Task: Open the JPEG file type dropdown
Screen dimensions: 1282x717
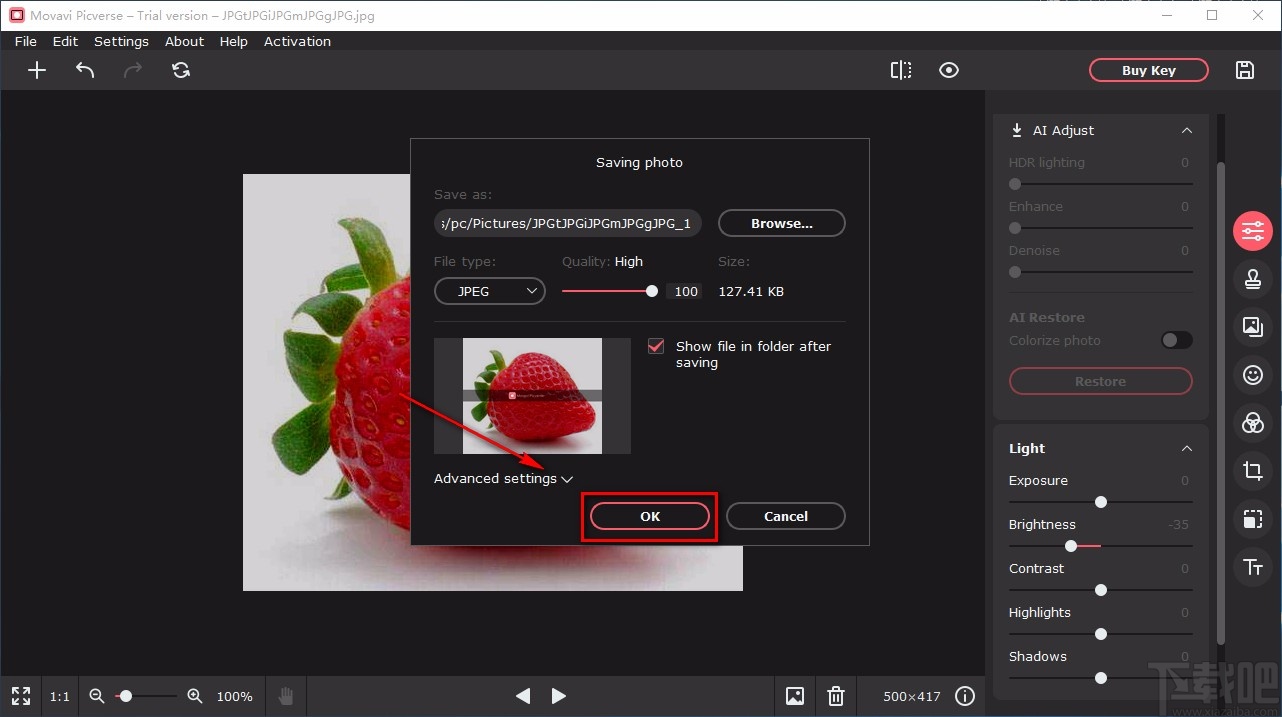Action: point(490,292)
